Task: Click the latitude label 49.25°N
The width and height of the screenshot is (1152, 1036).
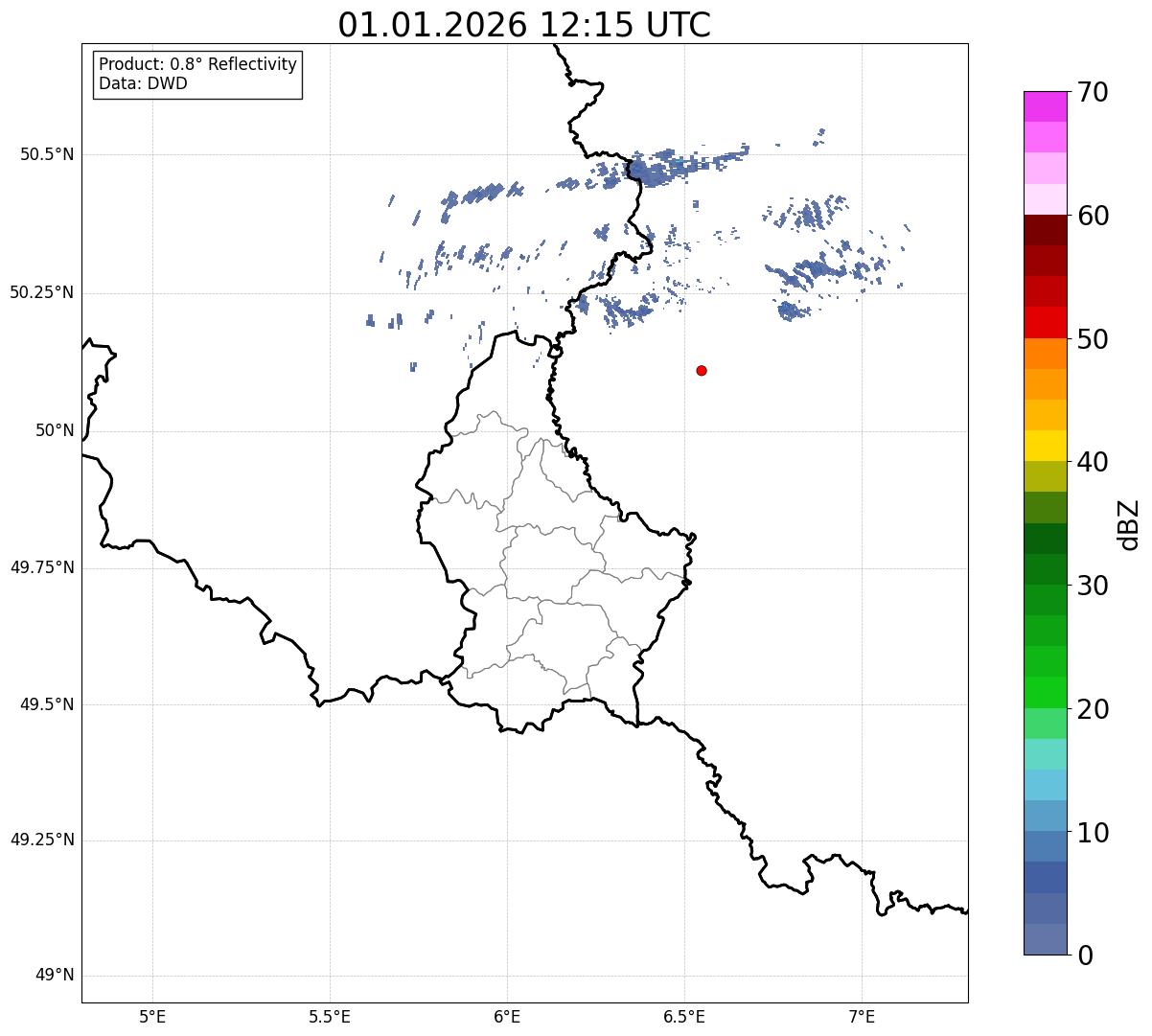Action: [x=42, y=840]
